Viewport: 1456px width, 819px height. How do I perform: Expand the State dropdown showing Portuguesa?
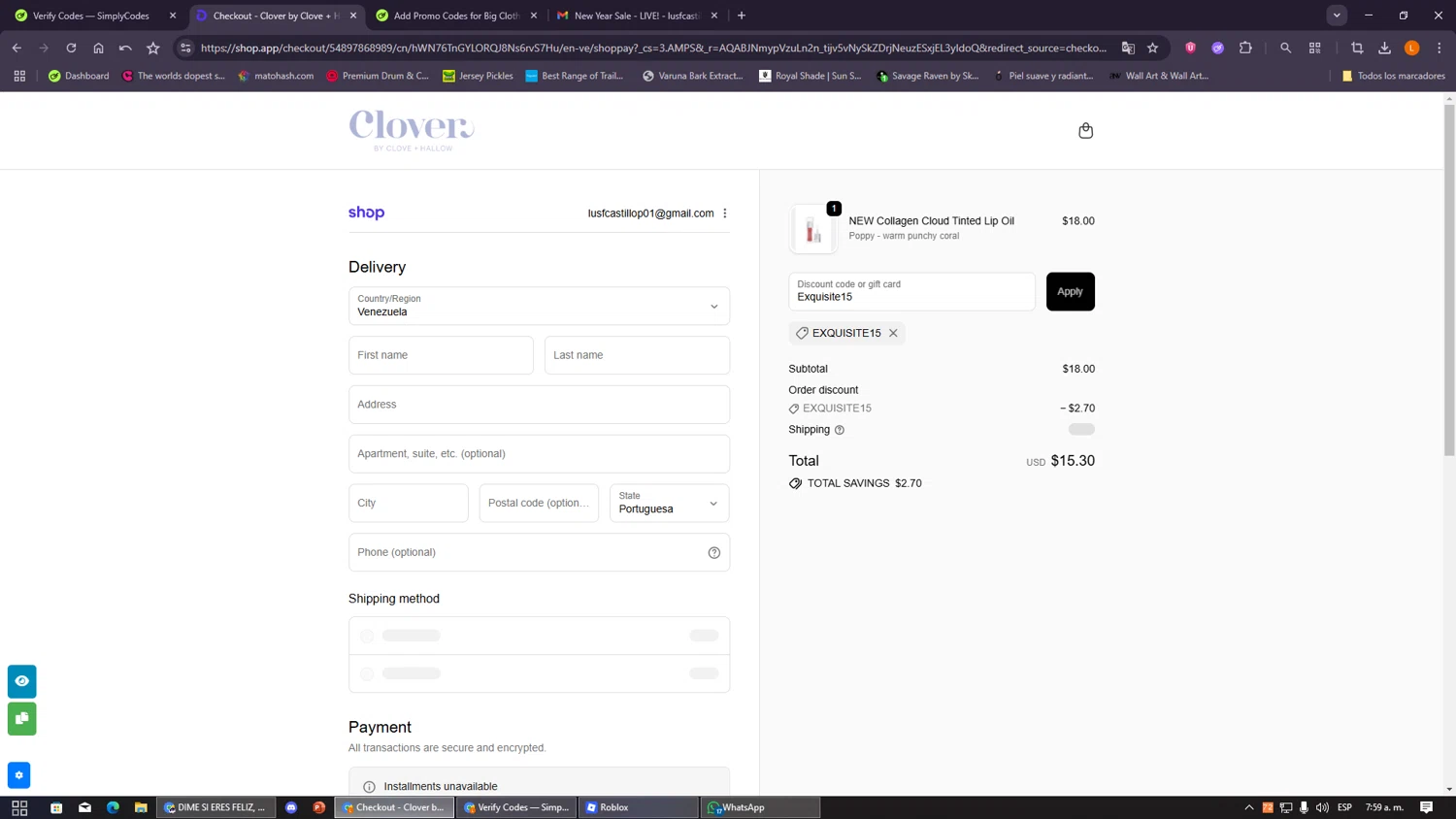tap(669, 503)
